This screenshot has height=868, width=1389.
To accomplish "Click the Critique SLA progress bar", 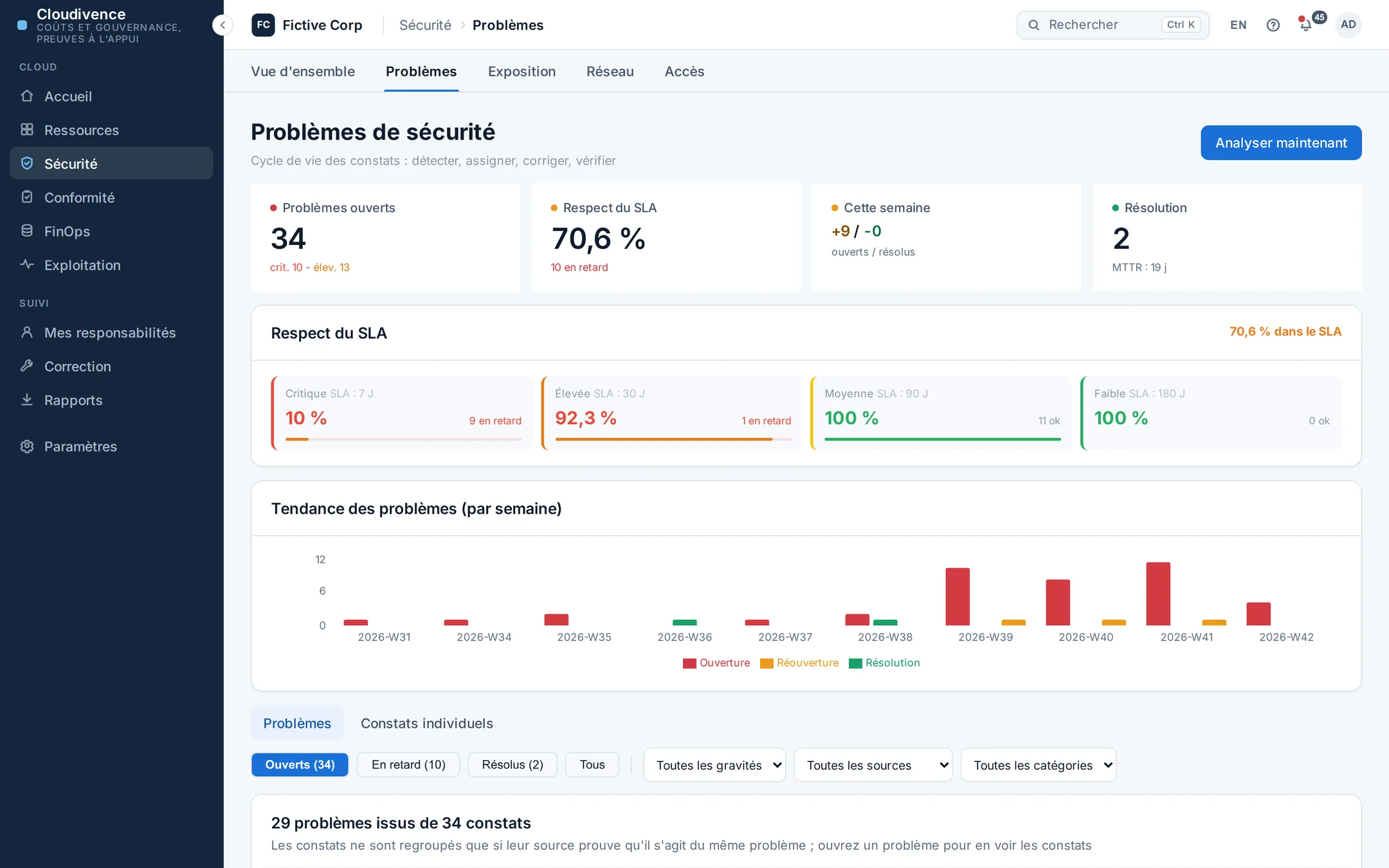I will tap(403, 439).
